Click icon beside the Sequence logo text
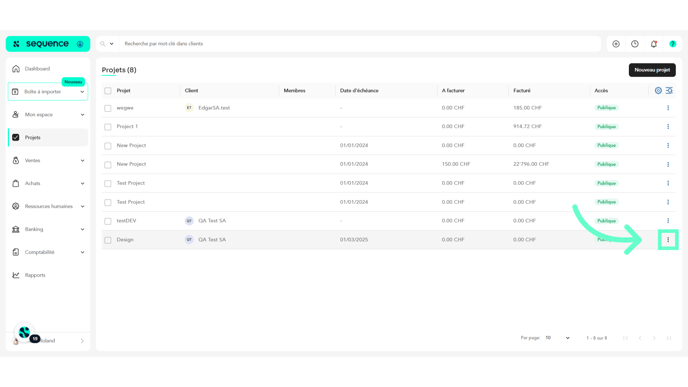688x387 pixels. [80, 44]
